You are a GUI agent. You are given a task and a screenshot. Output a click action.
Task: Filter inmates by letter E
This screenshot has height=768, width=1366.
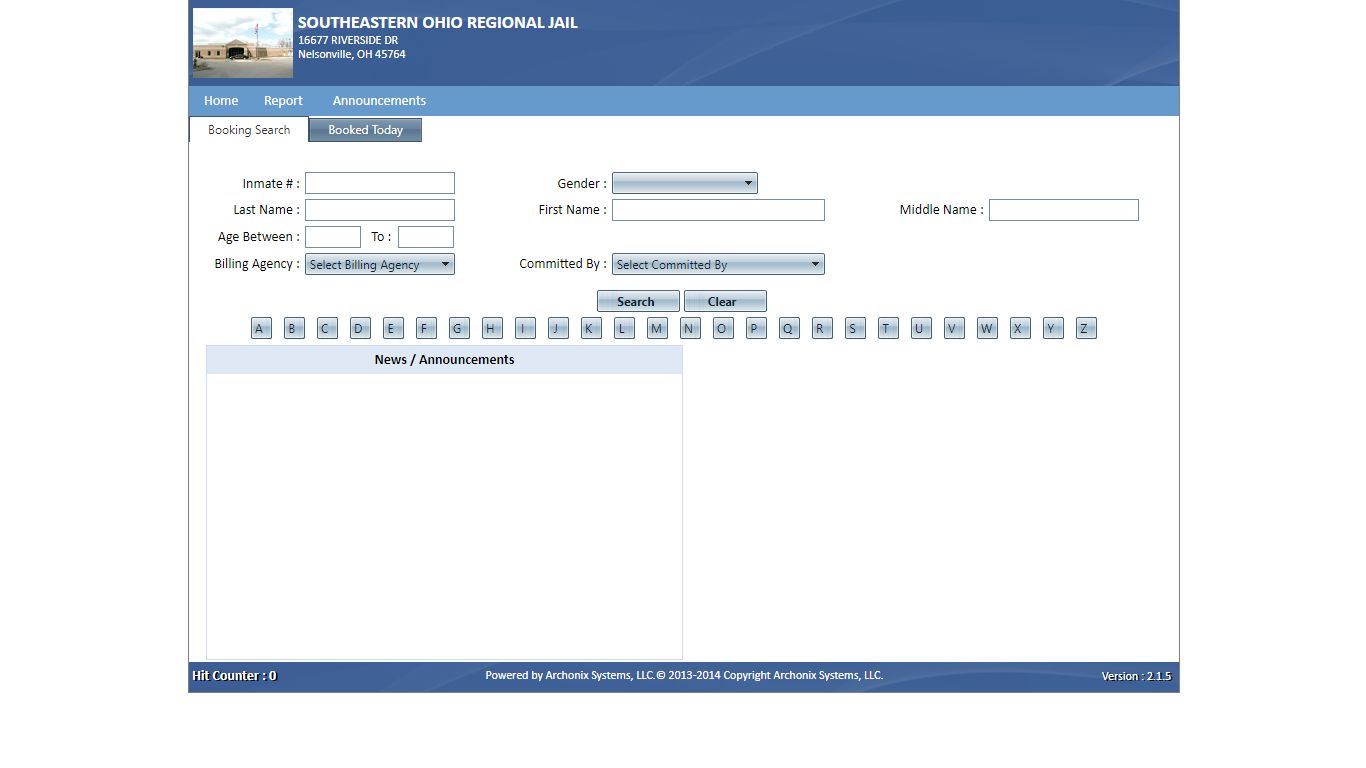pos(393,328)
